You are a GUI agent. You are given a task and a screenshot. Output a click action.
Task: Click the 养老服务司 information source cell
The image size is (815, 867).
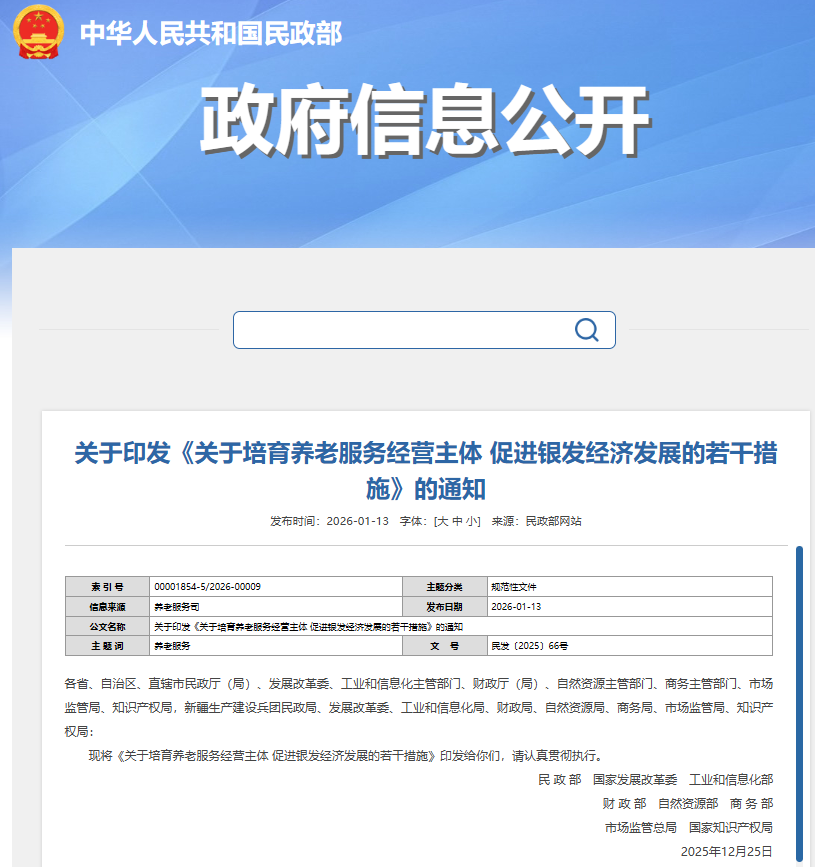pos(173,607)
